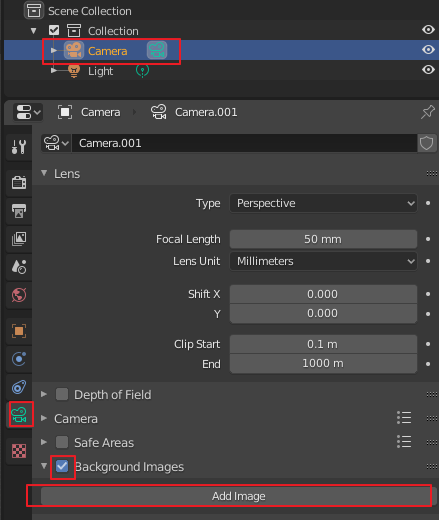
Task: Animate Type property via its dot
Action: [x=428, y=203]
